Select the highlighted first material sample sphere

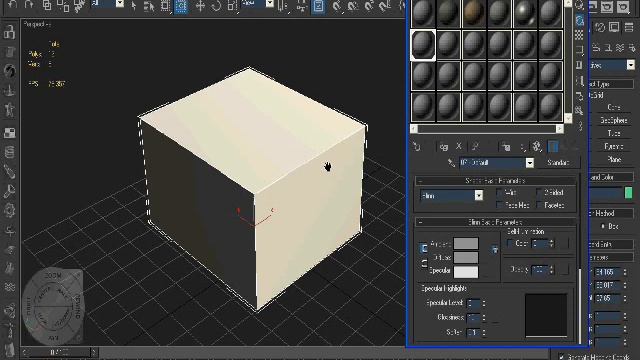pyautogui.click(x=423, y=44)
